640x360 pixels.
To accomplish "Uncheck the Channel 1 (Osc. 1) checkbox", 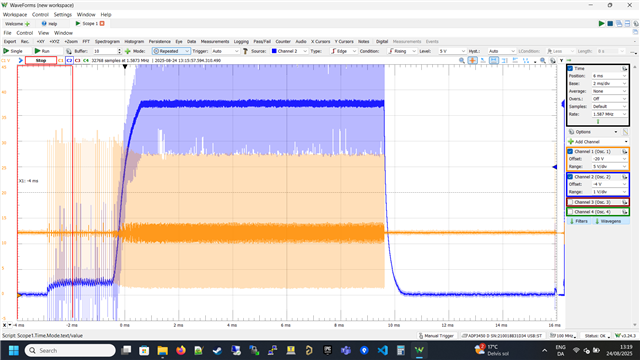I will coord(570,151).
